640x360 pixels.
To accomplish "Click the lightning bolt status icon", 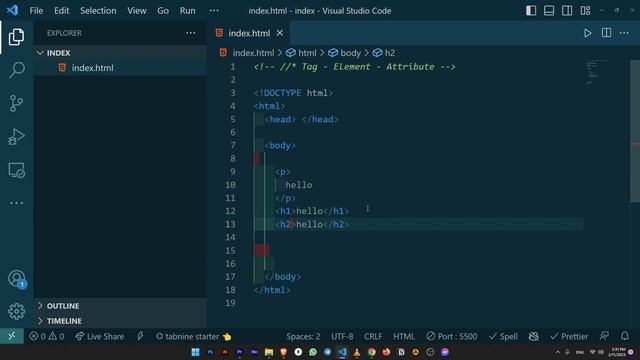I will pos(140,336).
